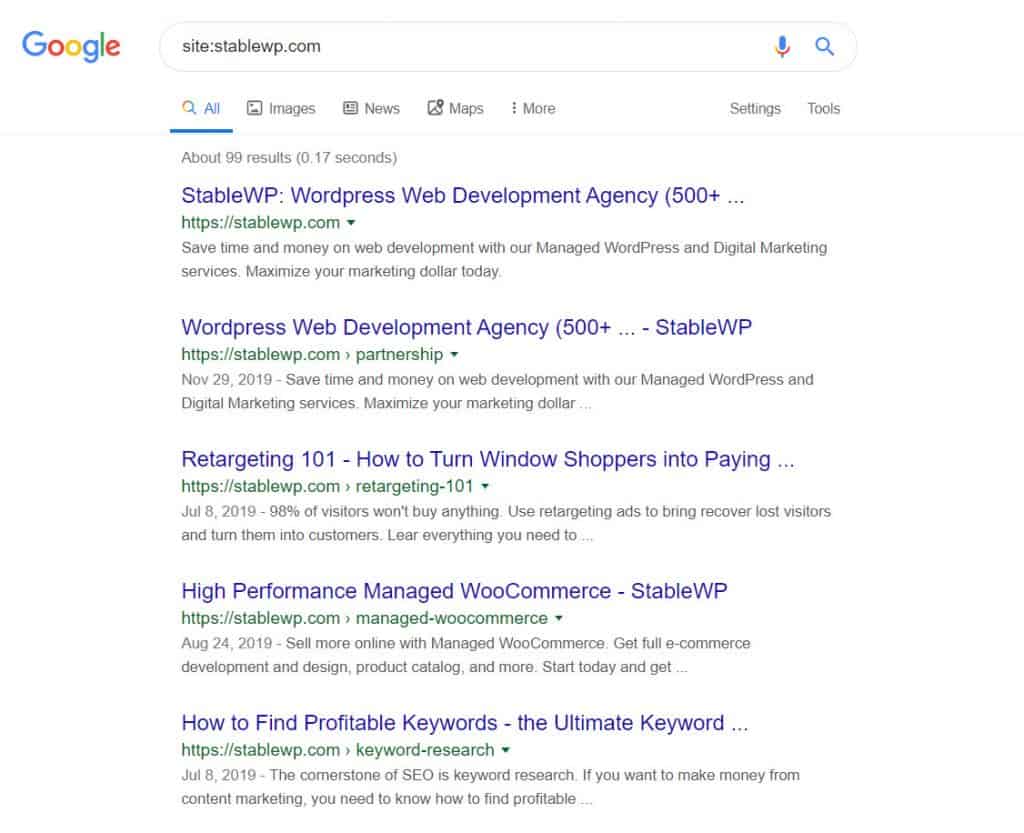Viewport: 1024px width, 833px height.
Task: Click the News tab newspaper icon
Action: click(x=350, y=108)
